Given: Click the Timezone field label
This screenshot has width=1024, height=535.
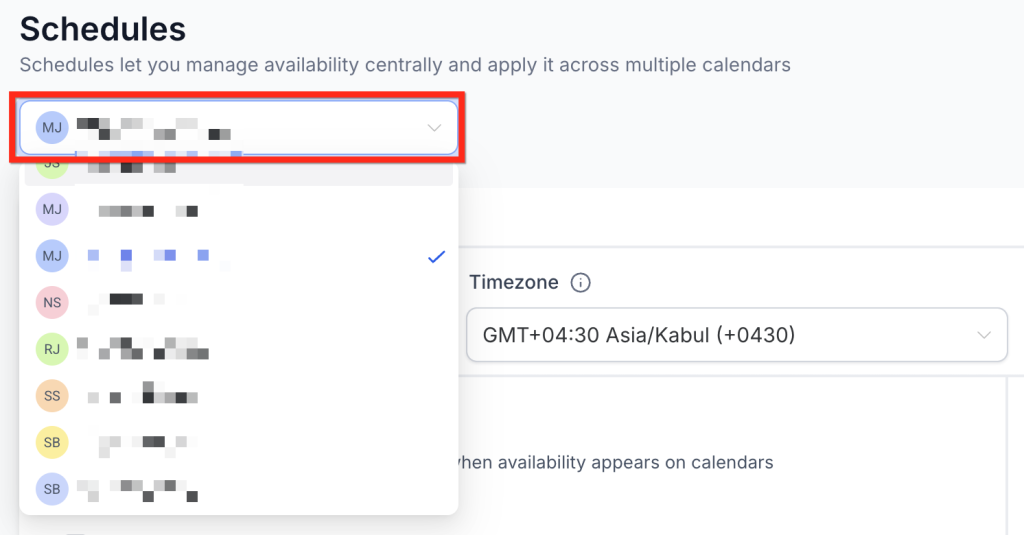Looking at the screenshot, I should coord(513,283).
